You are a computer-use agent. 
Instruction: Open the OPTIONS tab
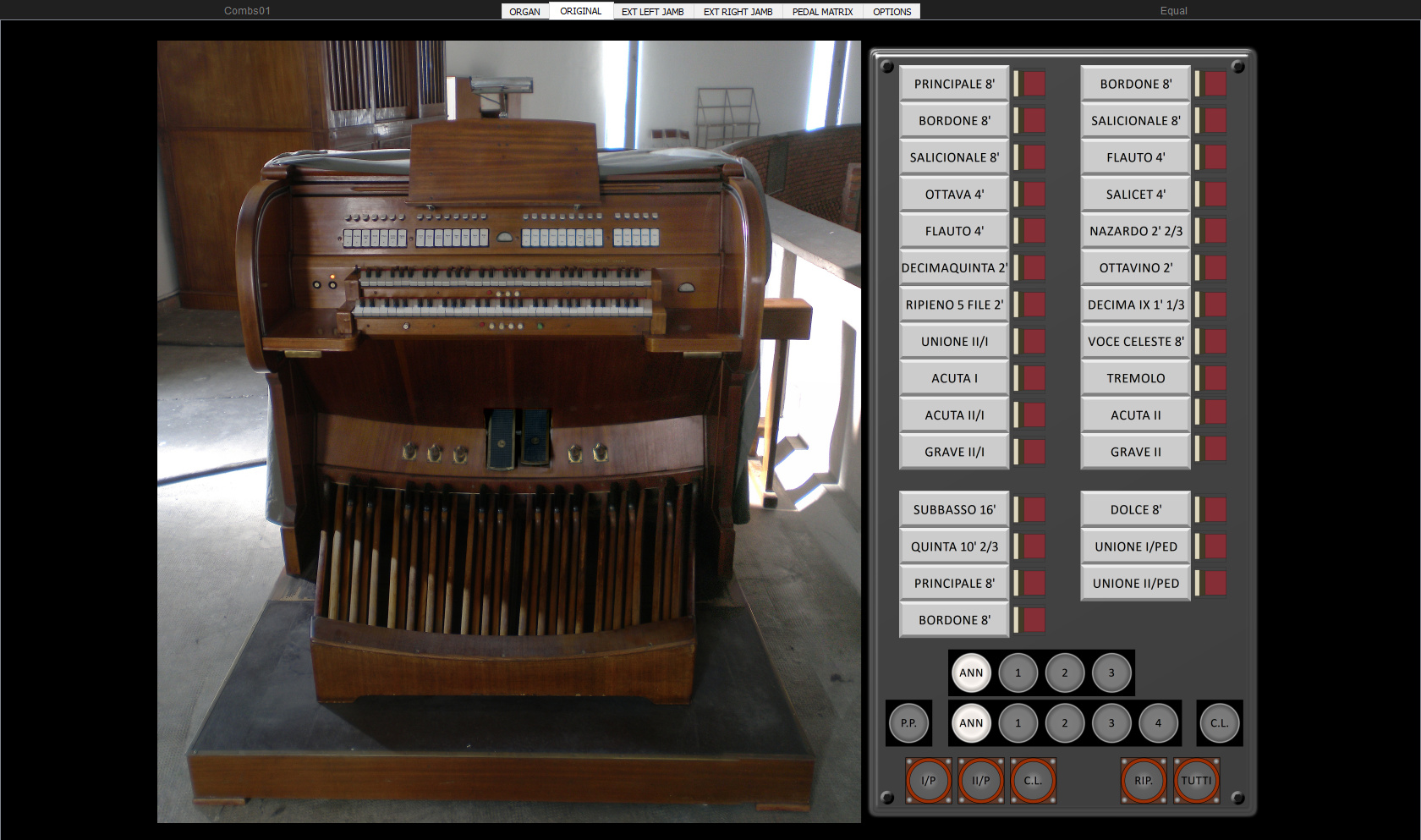[892, 11]
